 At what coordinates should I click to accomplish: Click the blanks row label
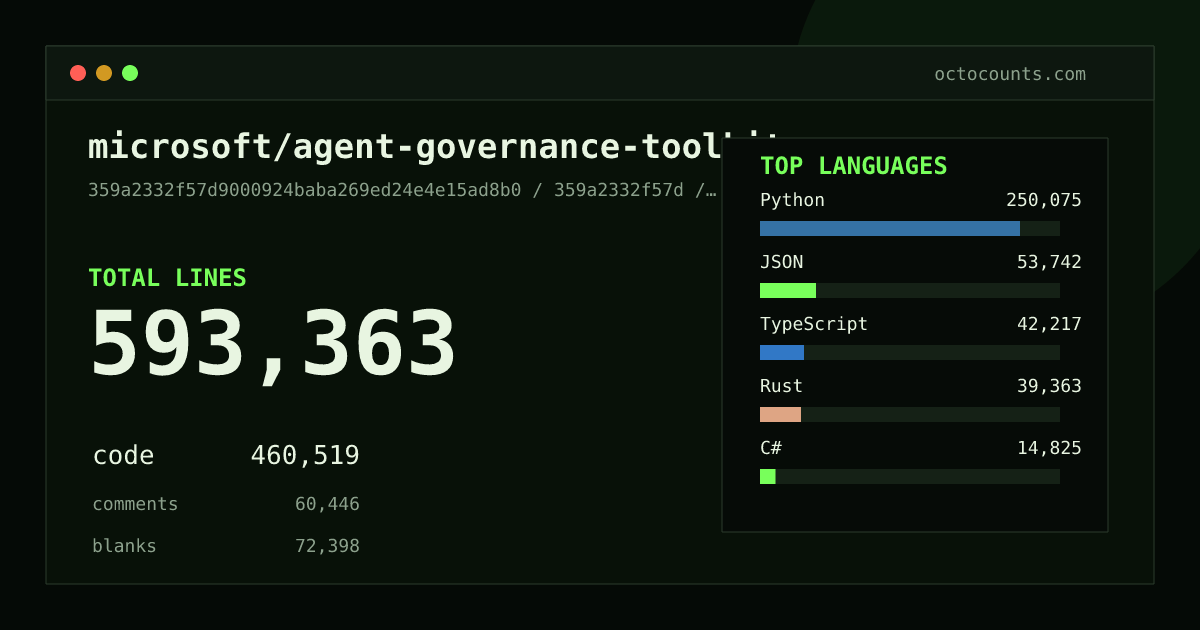(x=124, y=546)
